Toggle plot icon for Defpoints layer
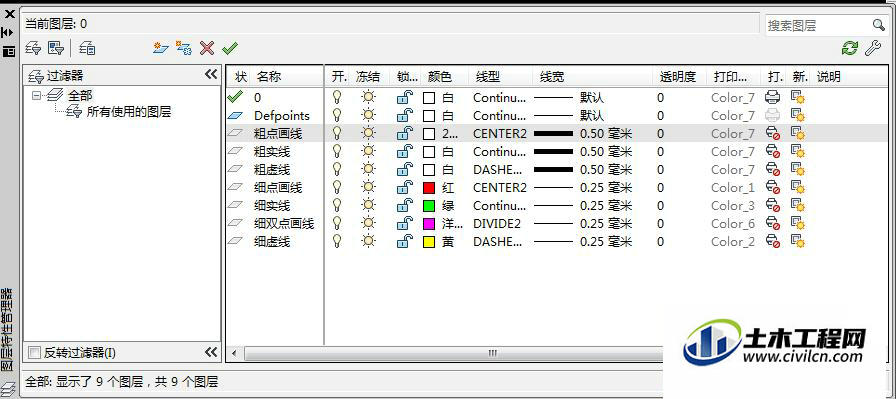 [x=773, y=115]
